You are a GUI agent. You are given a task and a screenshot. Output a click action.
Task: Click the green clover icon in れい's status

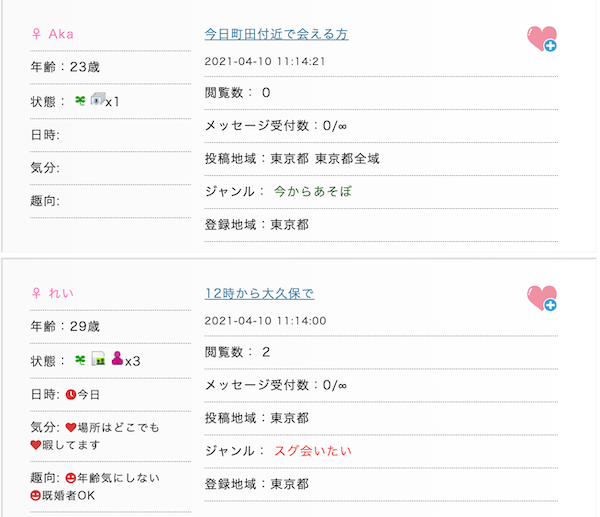[x=80, y=360]
